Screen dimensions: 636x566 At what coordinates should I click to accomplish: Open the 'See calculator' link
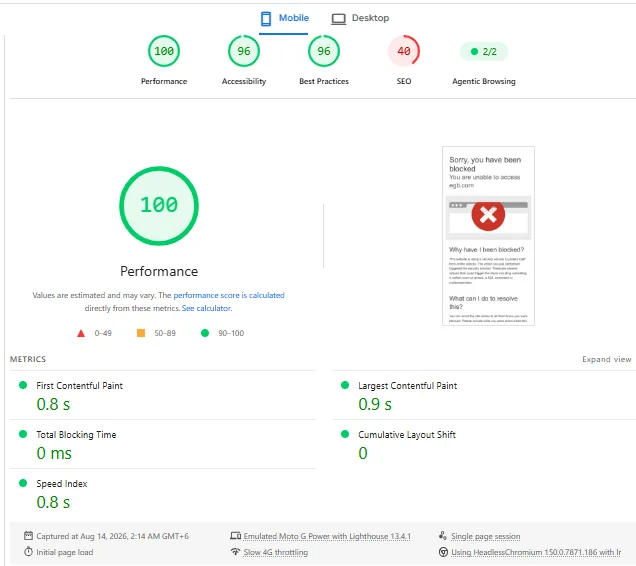[207, 308]
